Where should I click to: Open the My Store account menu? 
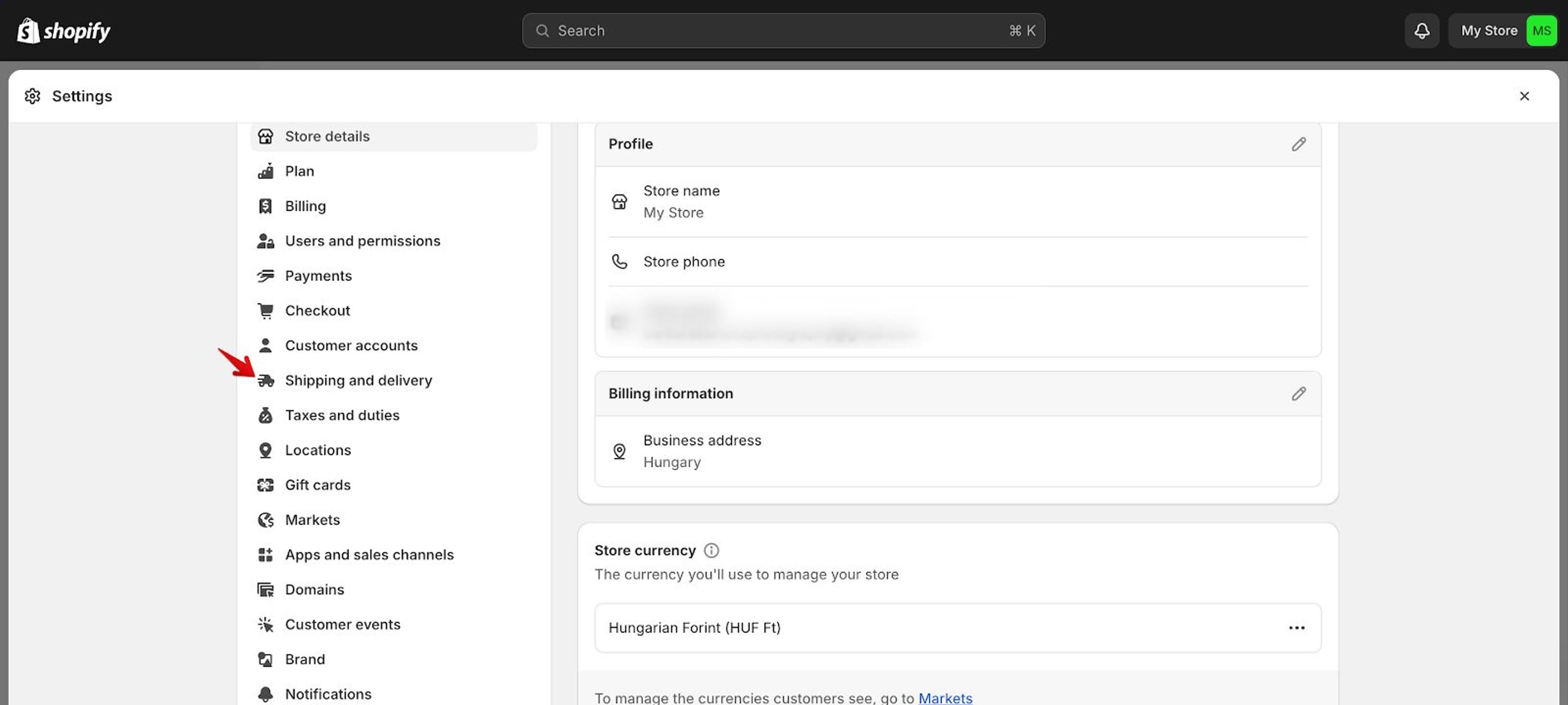click(1502, 31)
